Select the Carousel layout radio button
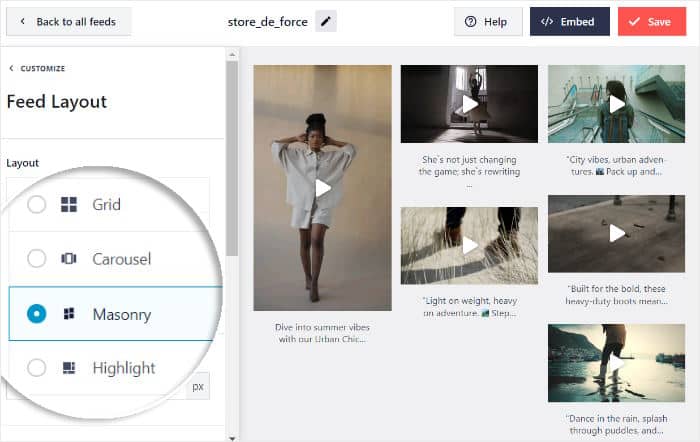 [37, 259]
